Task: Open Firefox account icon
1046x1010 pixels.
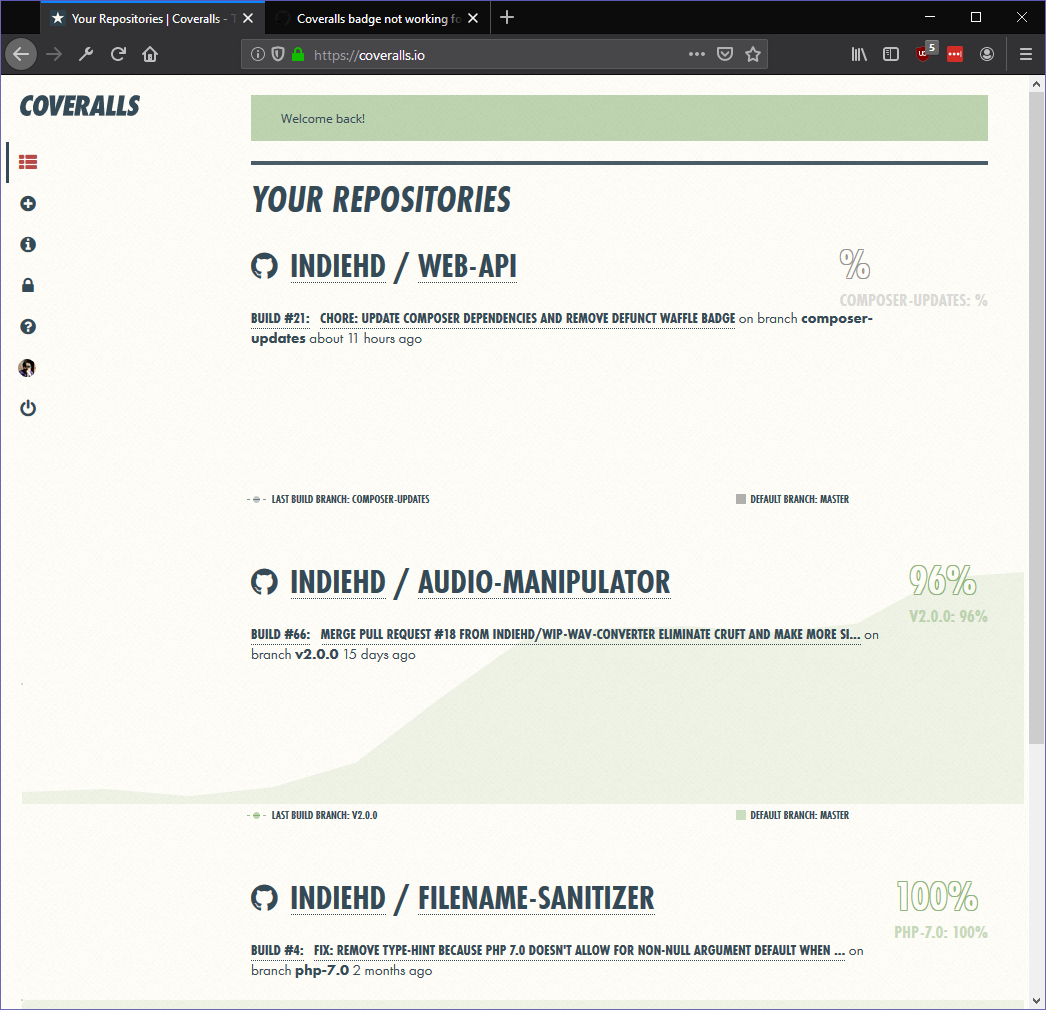Action: (987, 55)
